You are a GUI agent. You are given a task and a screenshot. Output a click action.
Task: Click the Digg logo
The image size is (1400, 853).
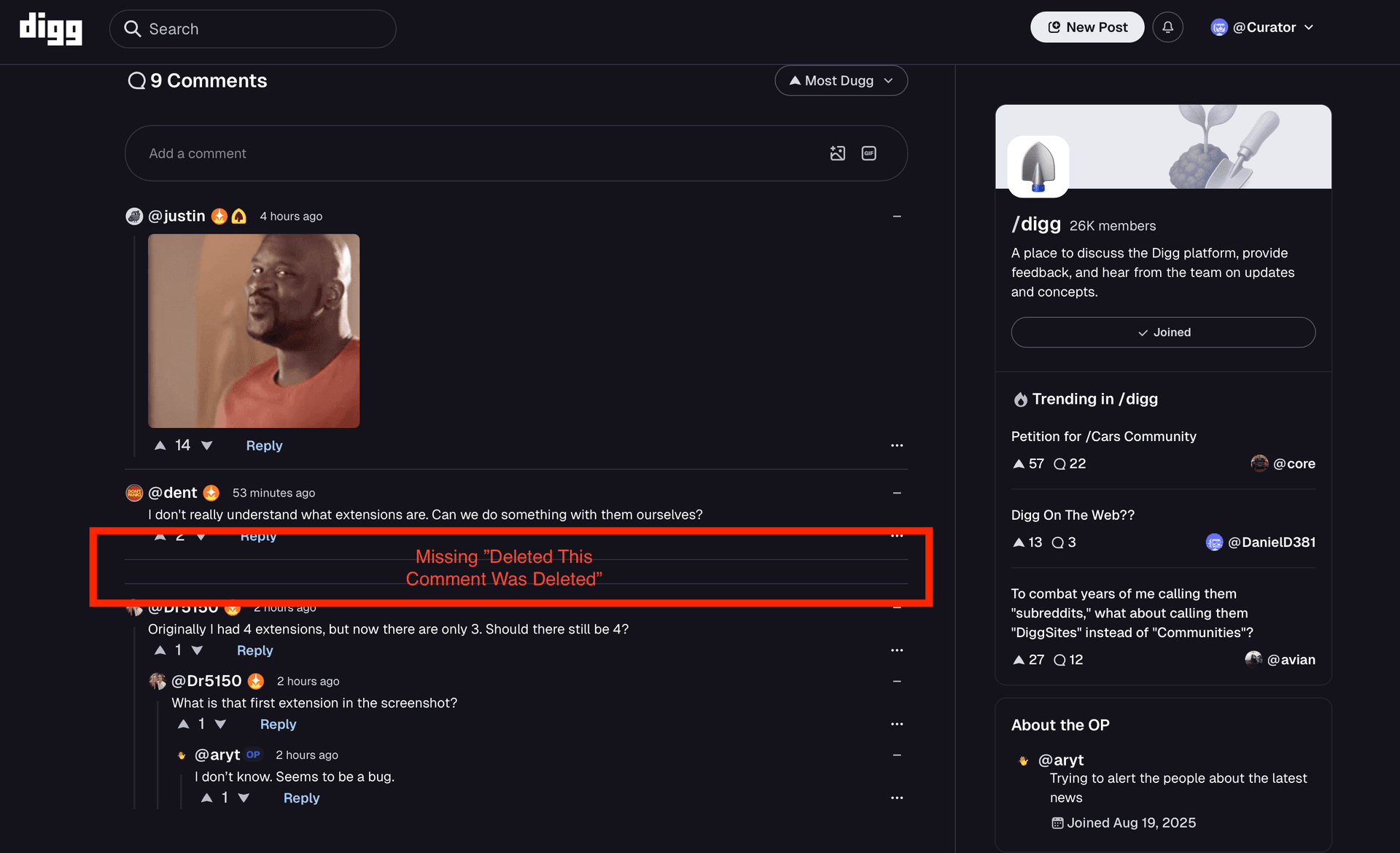[50, 28]
